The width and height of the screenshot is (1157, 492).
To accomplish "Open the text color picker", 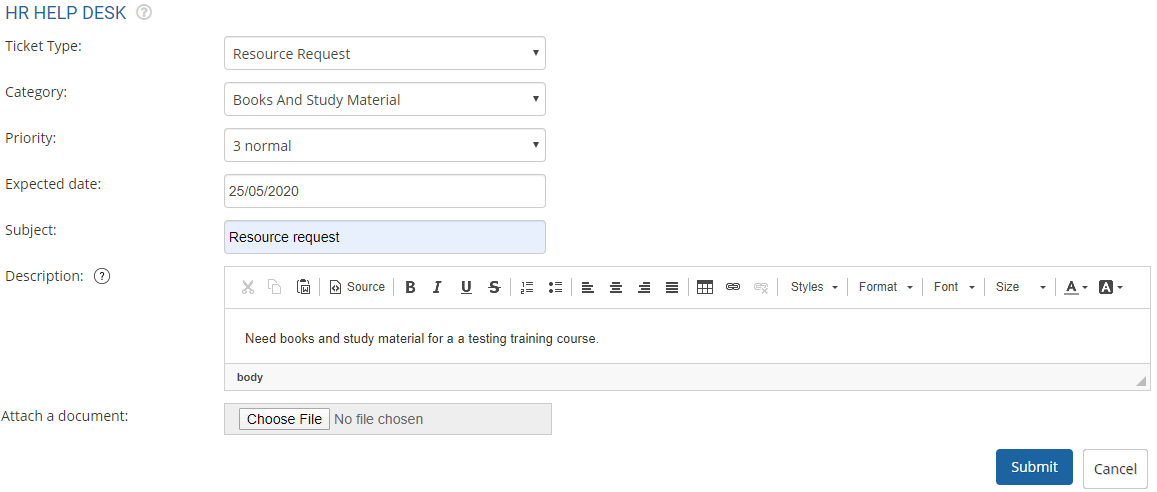I will (1076, 287).
